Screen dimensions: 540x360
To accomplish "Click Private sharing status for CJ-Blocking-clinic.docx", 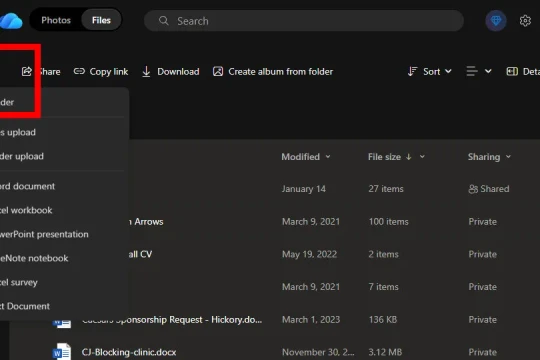I will coord(482,352).
